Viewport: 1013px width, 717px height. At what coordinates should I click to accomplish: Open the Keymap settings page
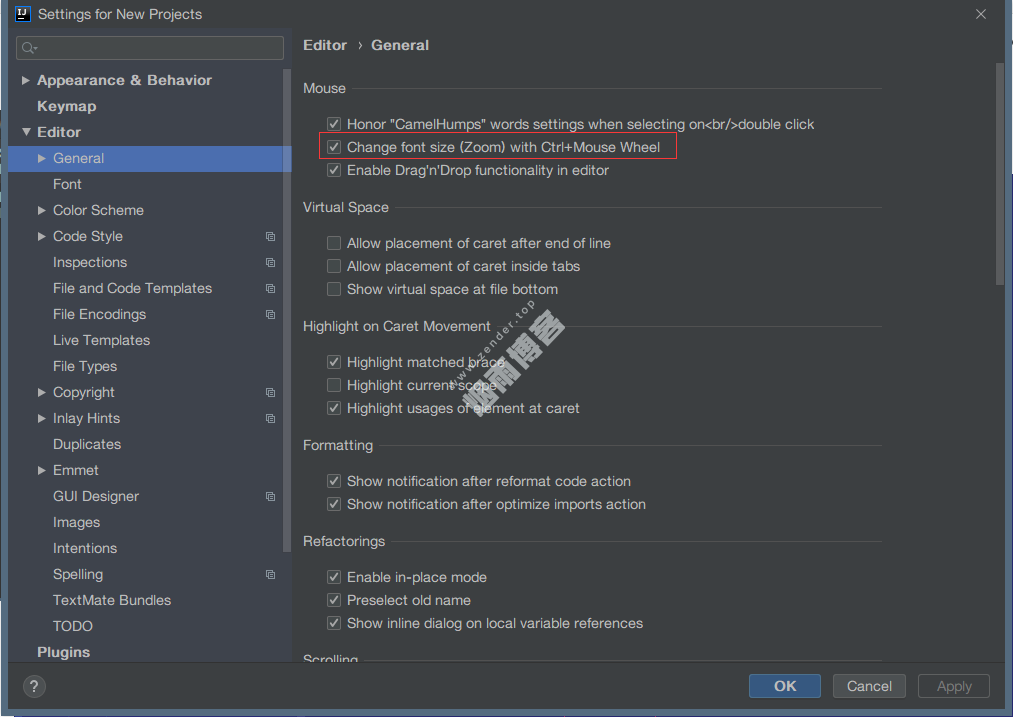tap(66, 106)
